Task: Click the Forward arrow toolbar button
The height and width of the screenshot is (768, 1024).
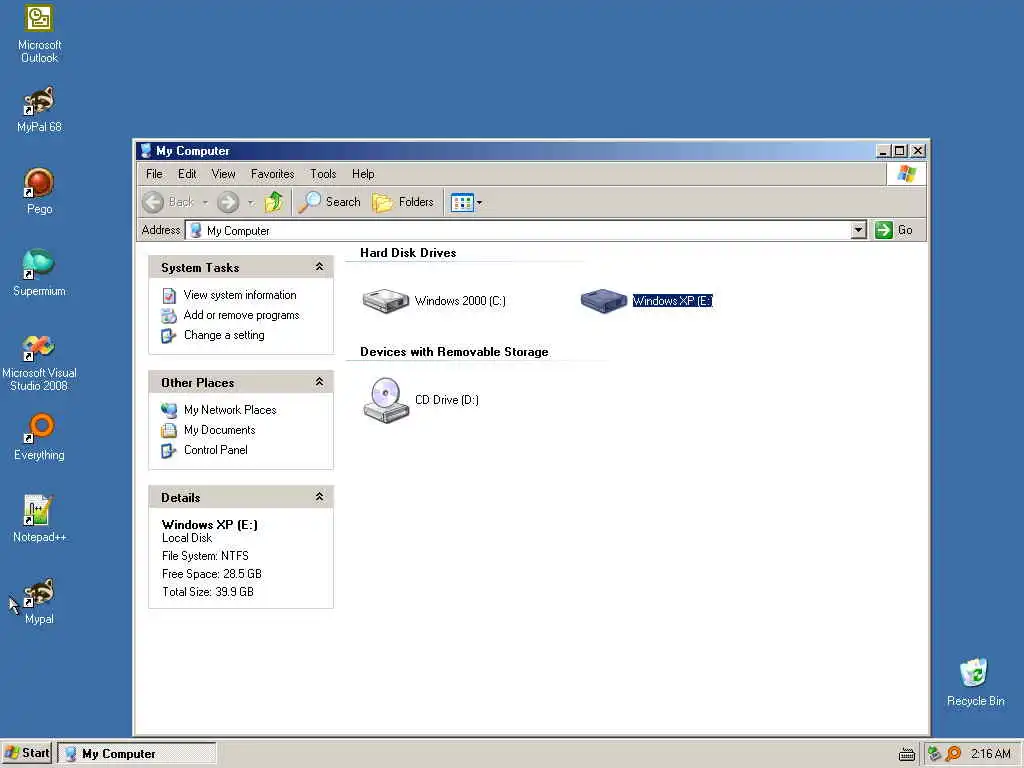Action: click(x=228, y=202)
